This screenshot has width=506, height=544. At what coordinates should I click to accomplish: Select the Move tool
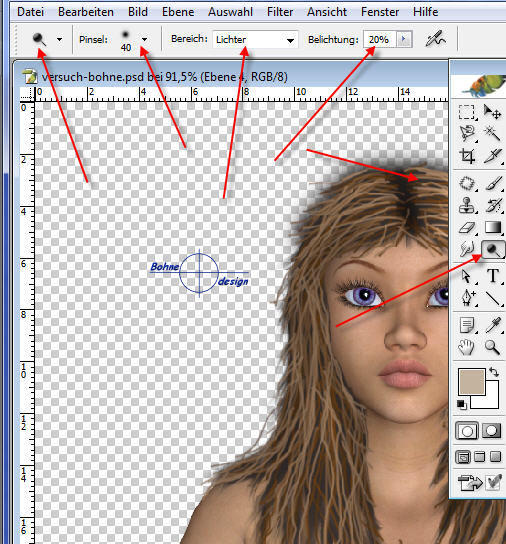492,112
